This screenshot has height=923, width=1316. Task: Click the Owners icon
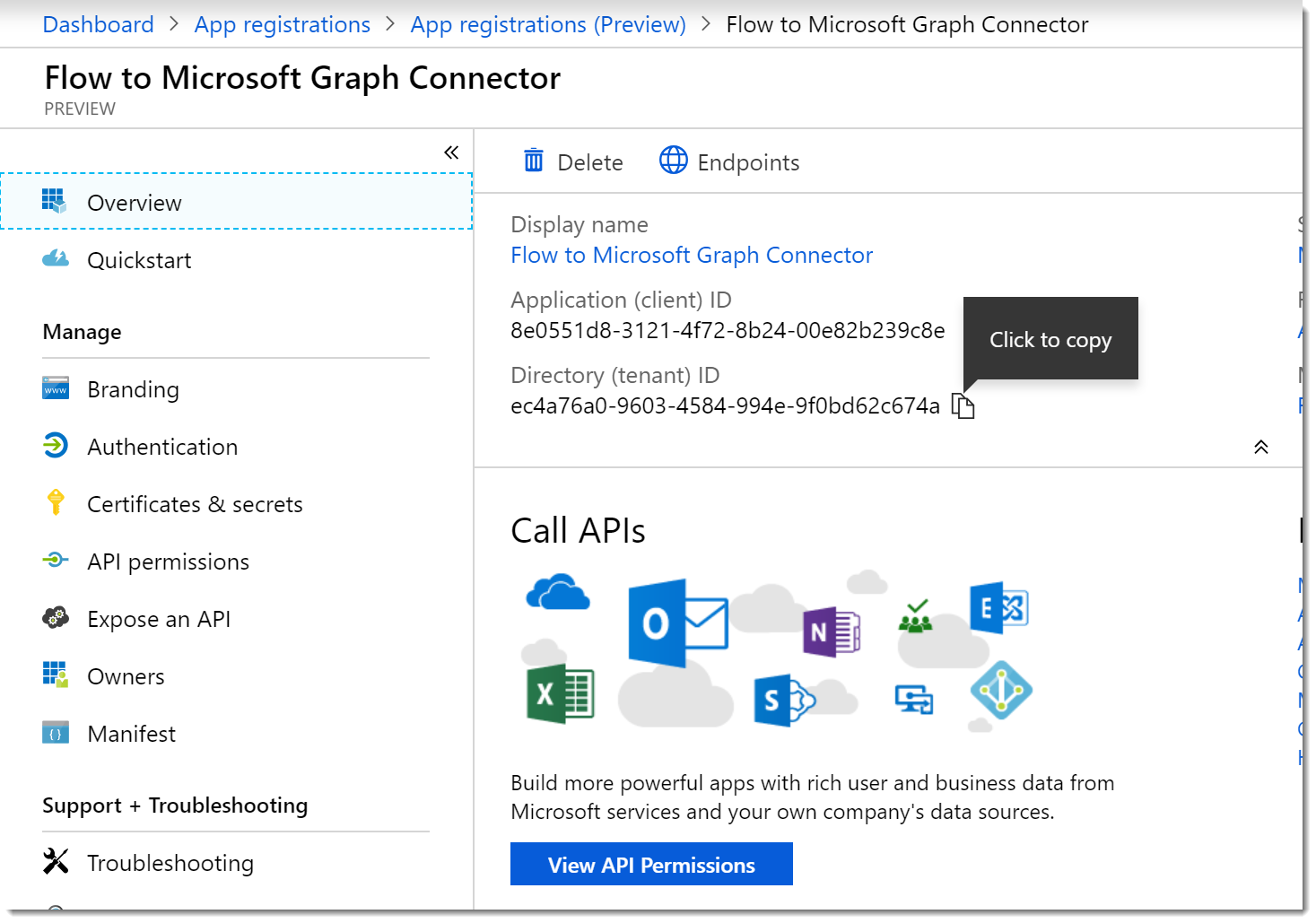56,675
